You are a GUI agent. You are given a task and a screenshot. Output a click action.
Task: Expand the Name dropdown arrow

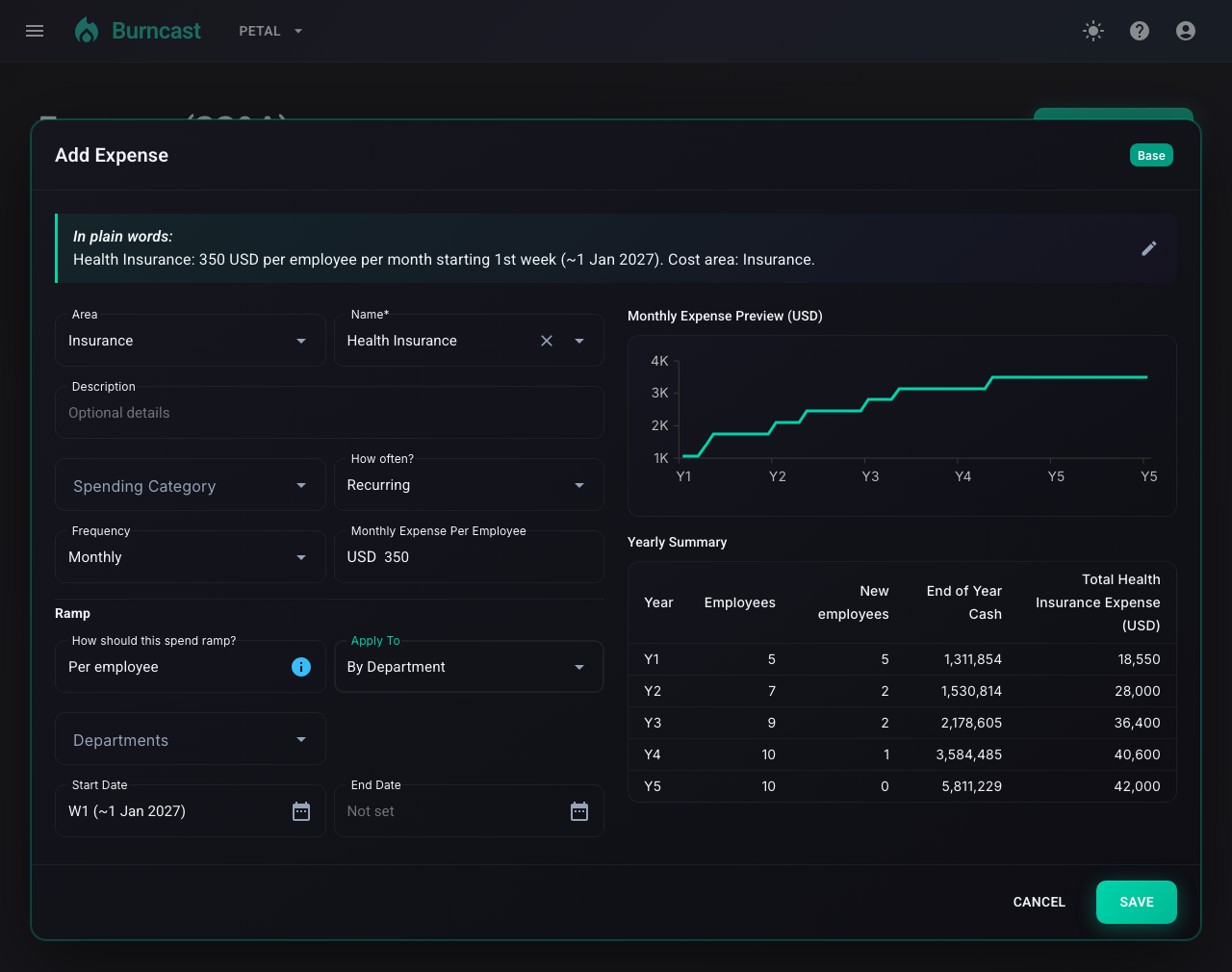coord(579,341)
